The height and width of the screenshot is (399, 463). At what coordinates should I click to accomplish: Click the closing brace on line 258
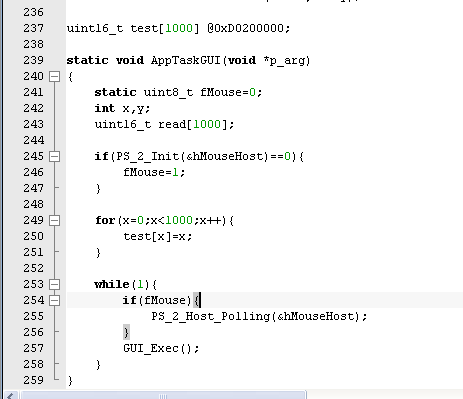98,365
